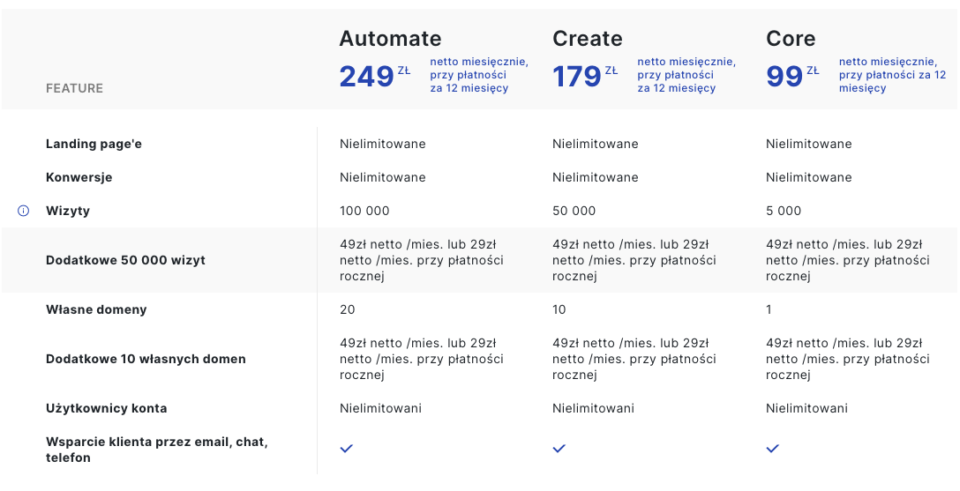
Task: Select the Automate plan heading
Action: (x=390, y=39)
